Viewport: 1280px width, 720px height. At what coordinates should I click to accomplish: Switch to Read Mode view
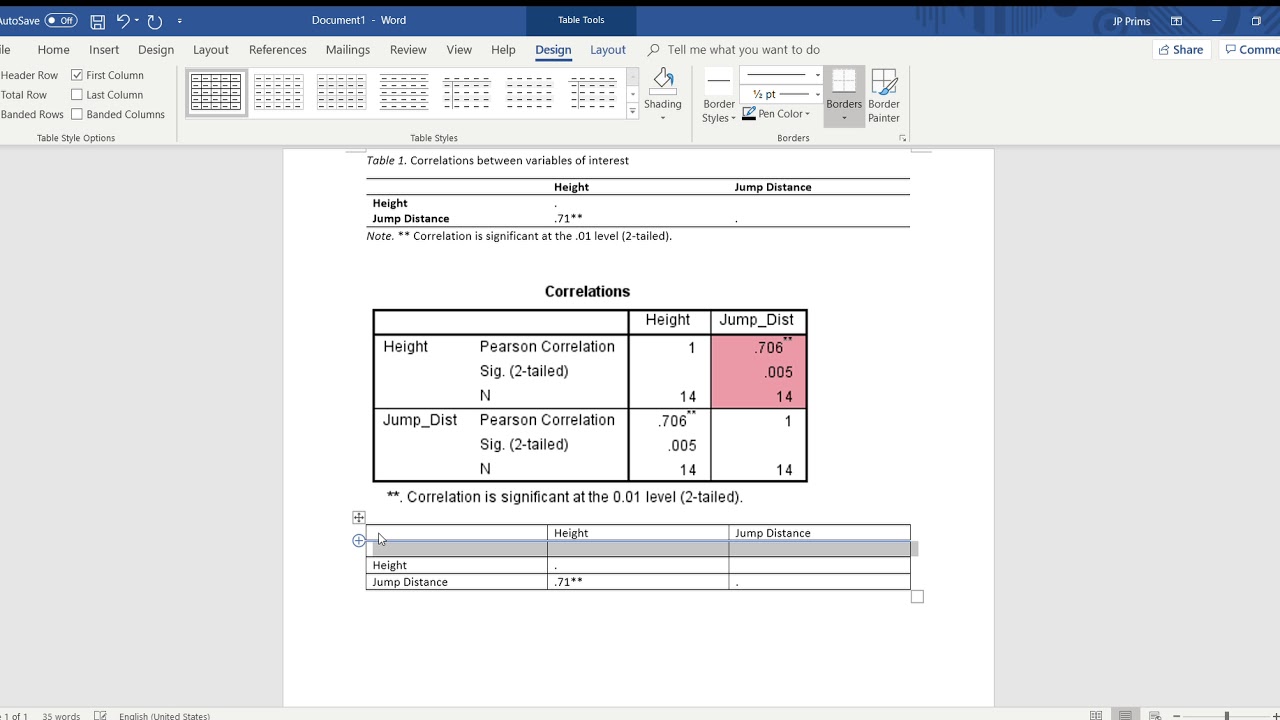(1096, 716)
